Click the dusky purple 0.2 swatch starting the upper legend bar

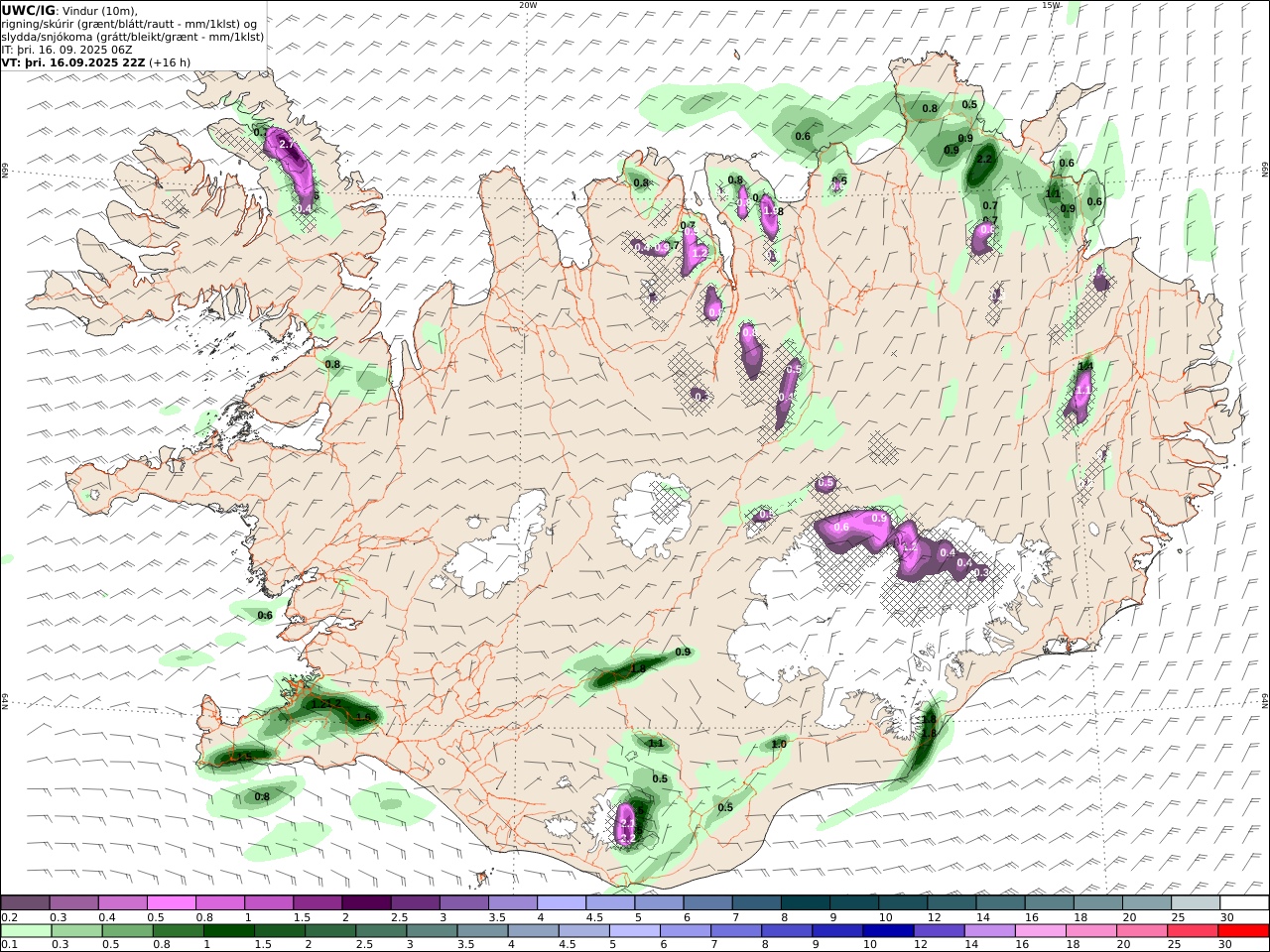pos(25,902)
